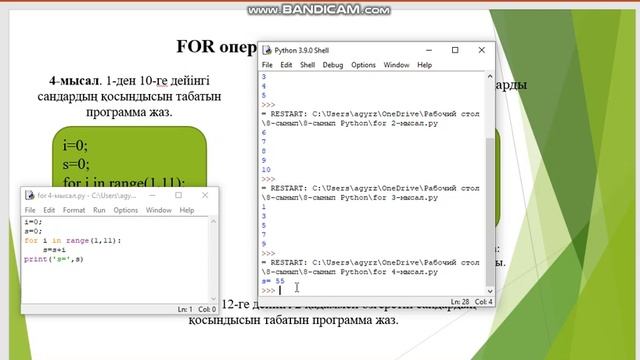Click Shell scrollbar down arrow

pos(490,291)
